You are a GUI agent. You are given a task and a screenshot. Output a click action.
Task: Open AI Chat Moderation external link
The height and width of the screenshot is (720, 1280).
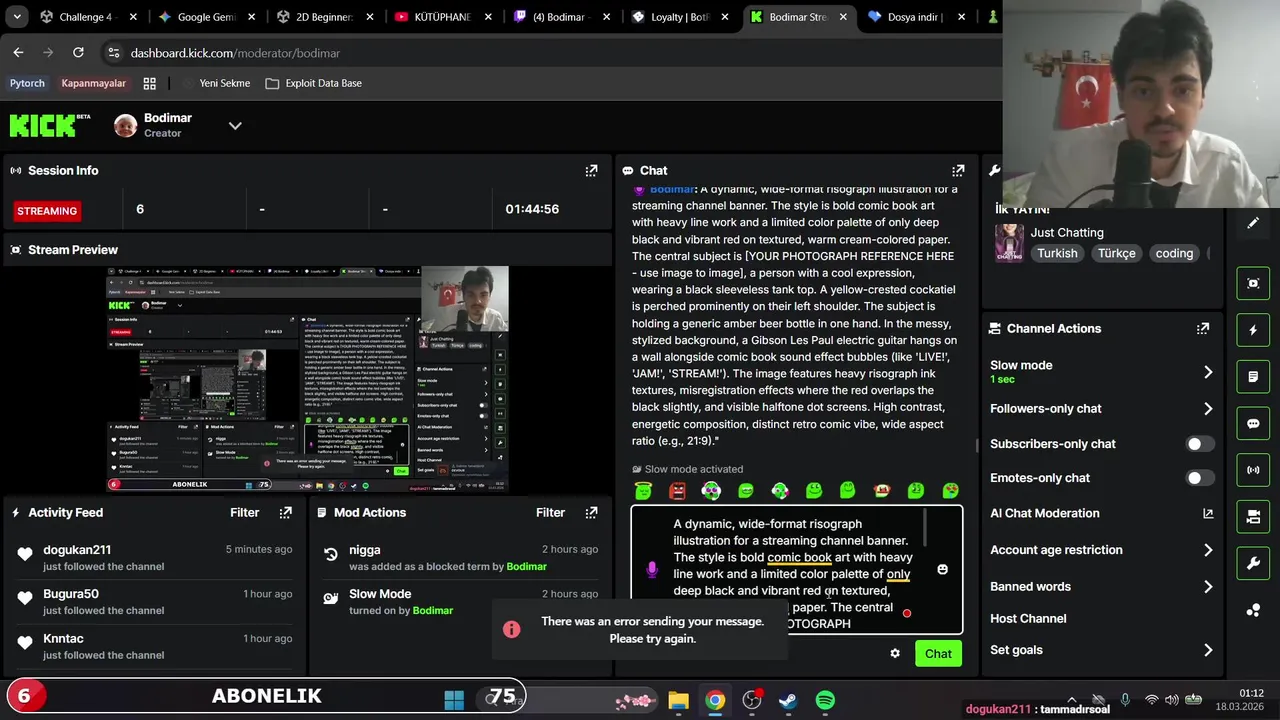pos(1207,514)
